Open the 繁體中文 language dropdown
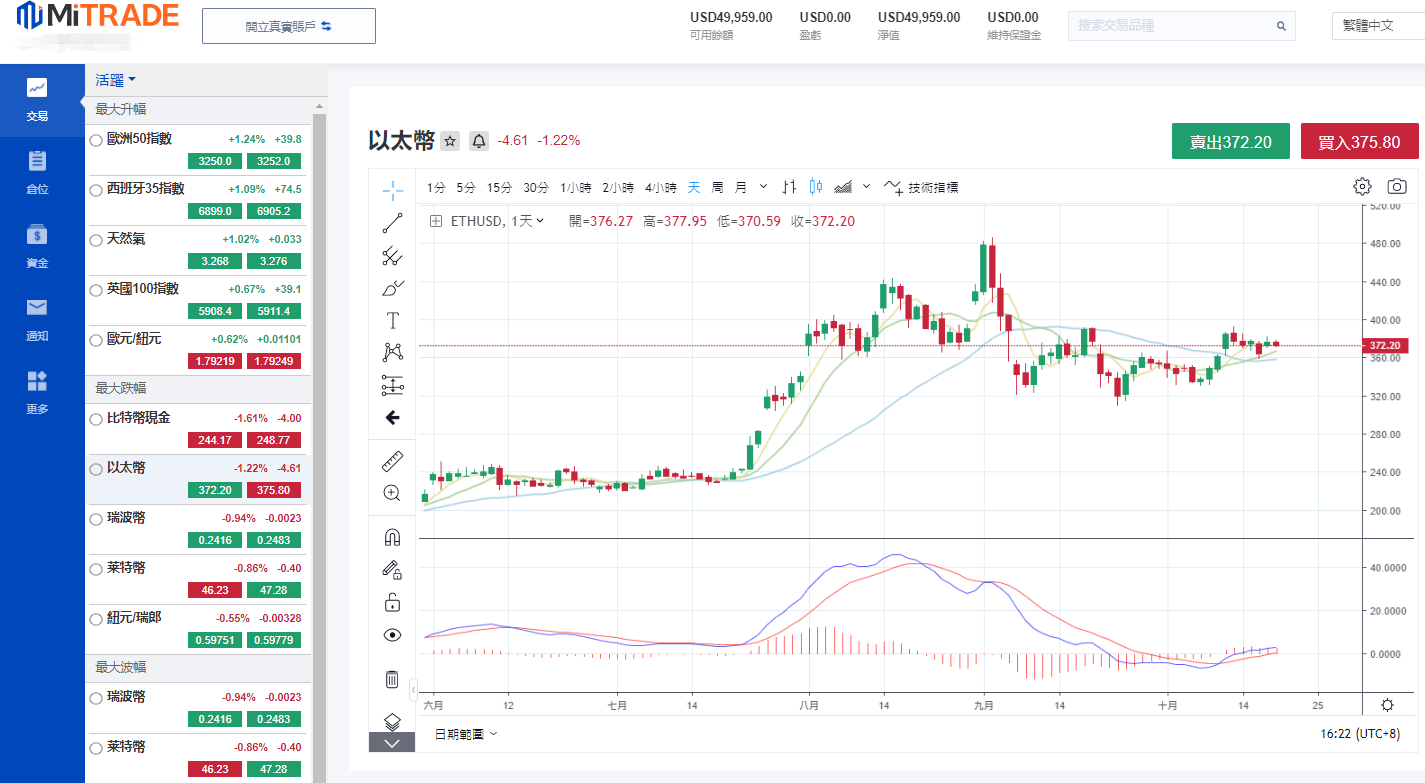 click(x=1377, y=26)
